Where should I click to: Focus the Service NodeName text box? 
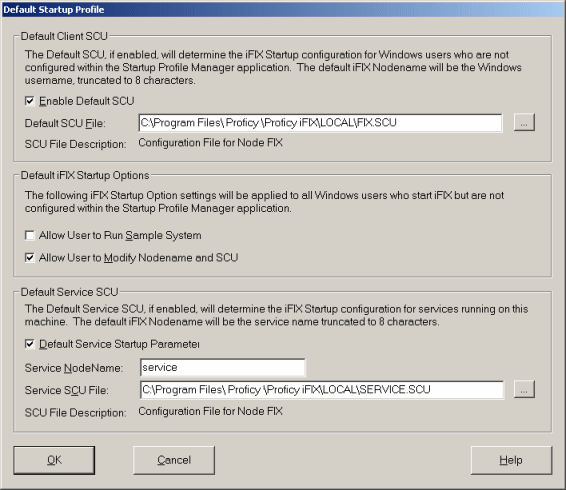point(222,368)
